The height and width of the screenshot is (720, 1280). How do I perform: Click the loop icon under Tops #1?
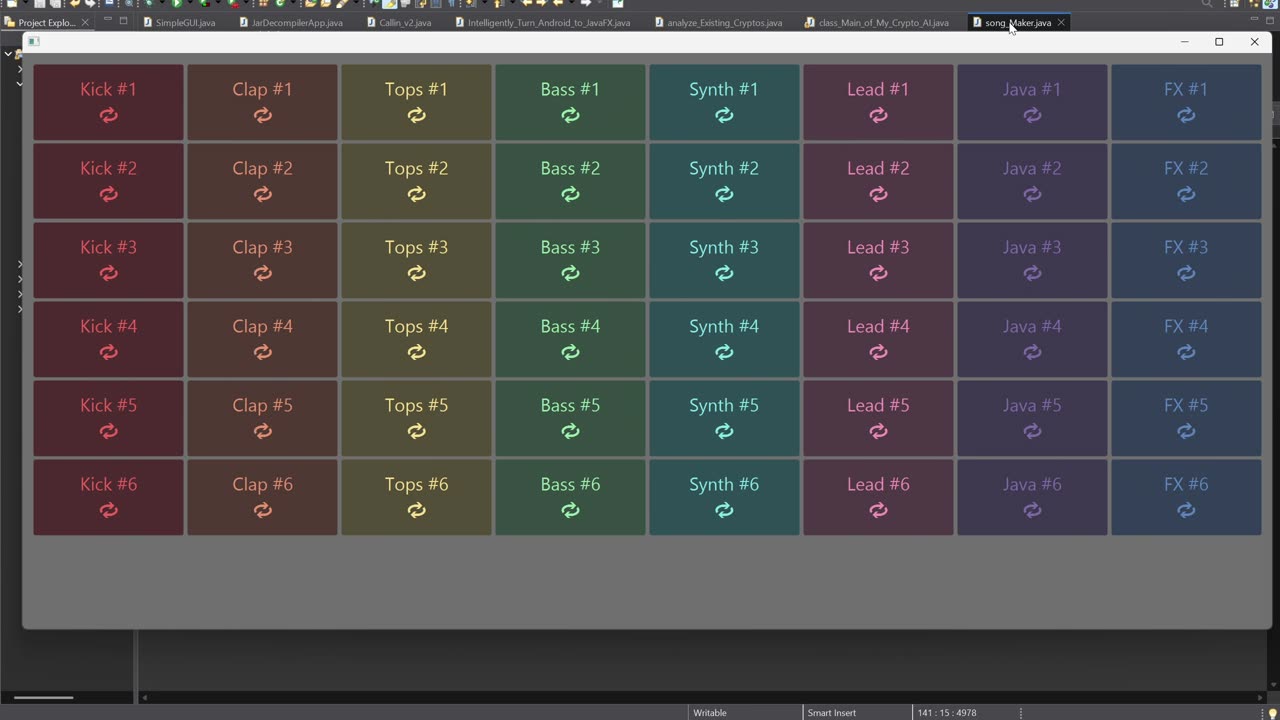[417, 115]
